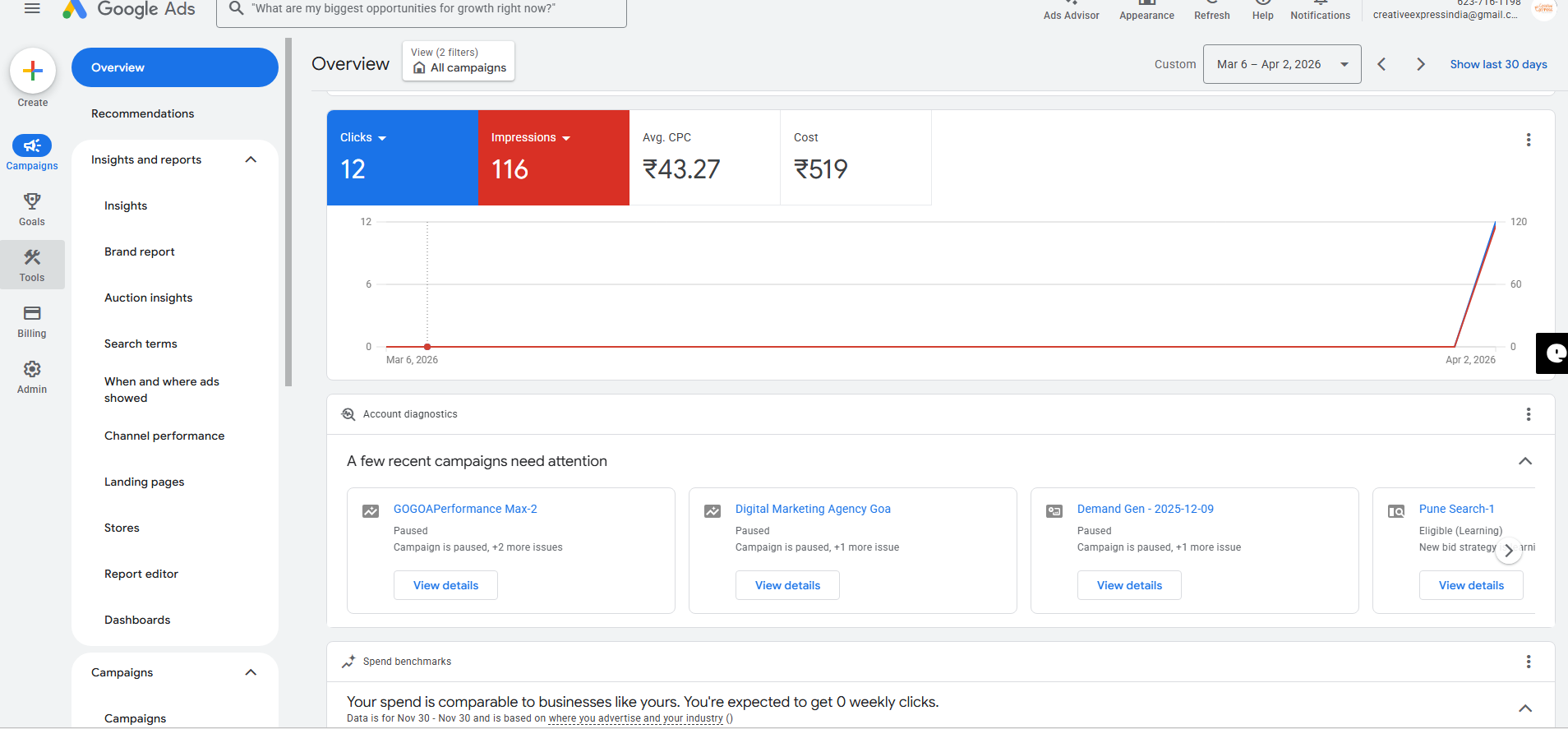Open Dashboards page

tap(137, 620)
